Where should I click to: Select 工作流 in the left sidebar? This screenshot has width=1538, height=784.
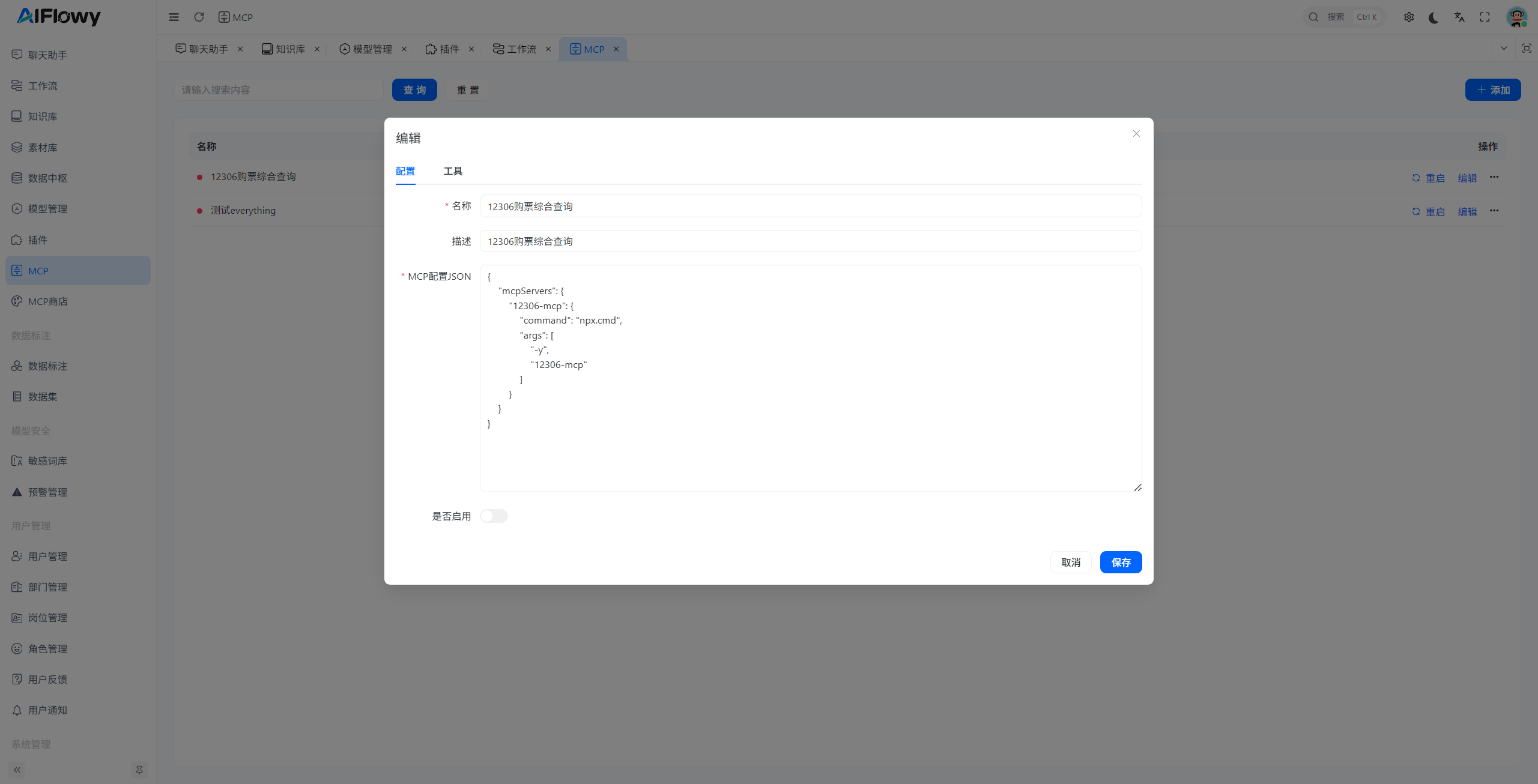coord(42,85)
